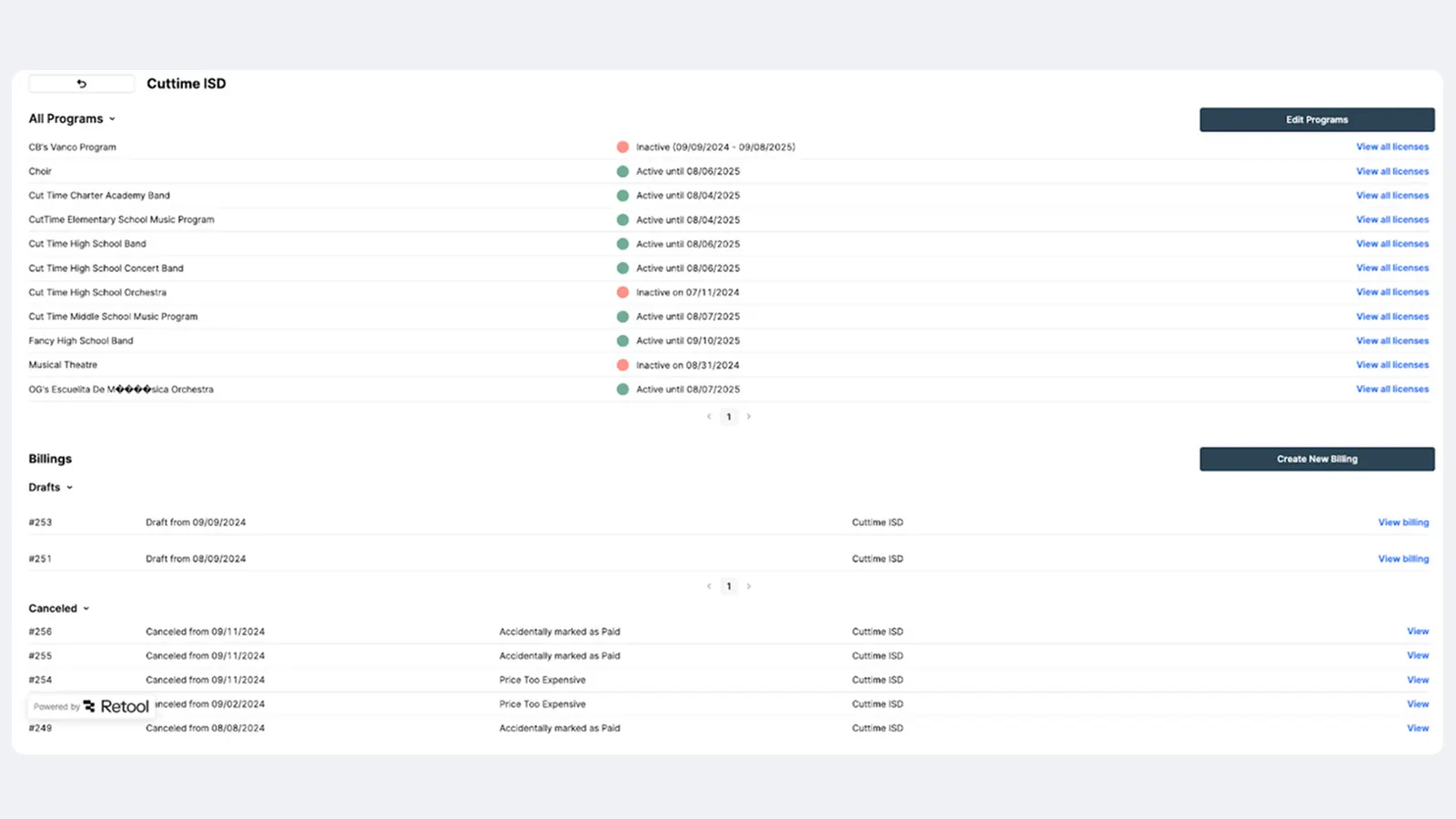This screenshot has width=1456, height=819.
Task: Click 'Inactive on 07/11/2024' status text
Action: pos(688,292)
